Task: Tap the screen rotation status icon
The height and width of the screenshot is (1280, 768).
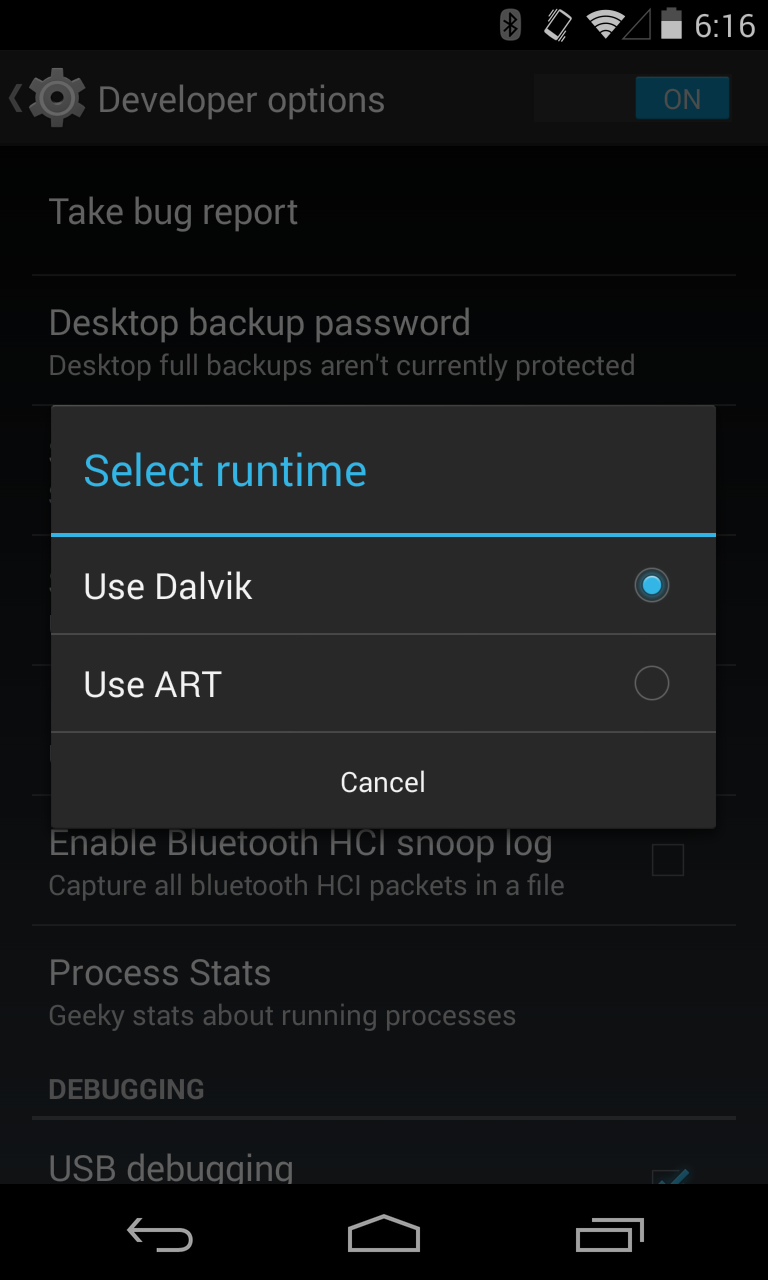Action: (558, 24)
